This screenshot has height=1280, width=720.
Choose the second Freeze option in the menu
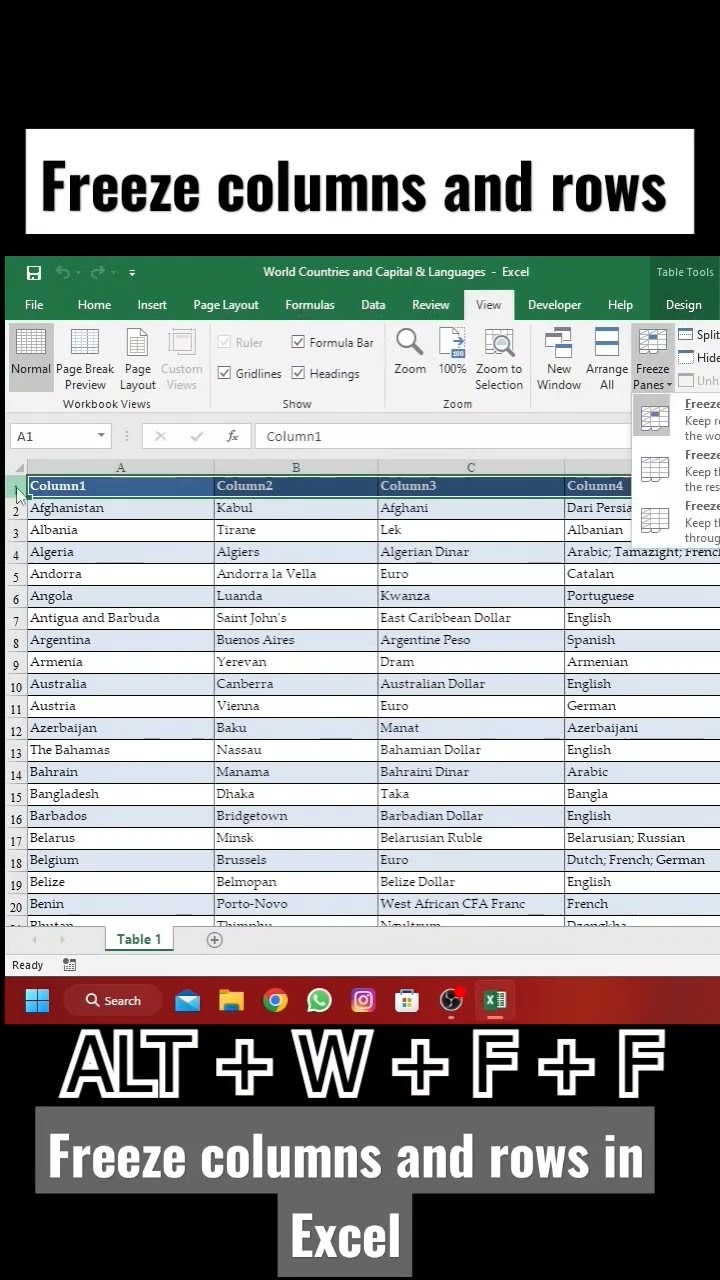click(678, 470)
